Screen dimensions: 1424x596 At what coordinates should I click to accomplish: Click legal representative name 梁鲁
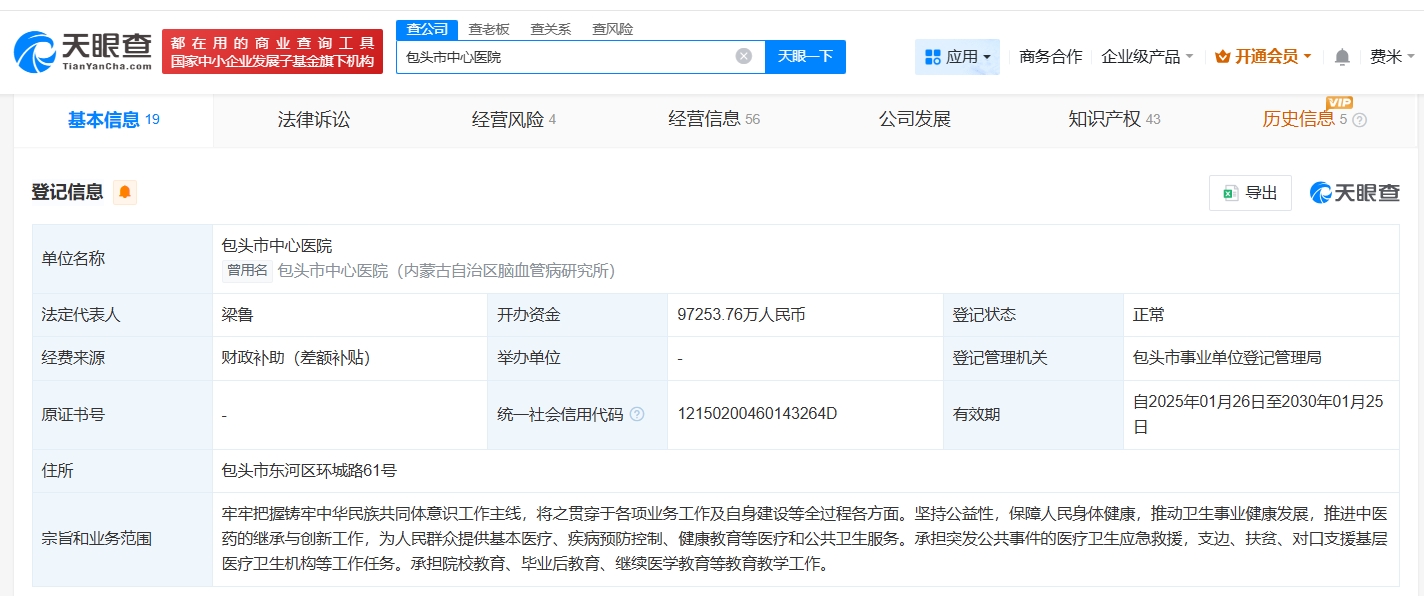click(x=238, y=315)
